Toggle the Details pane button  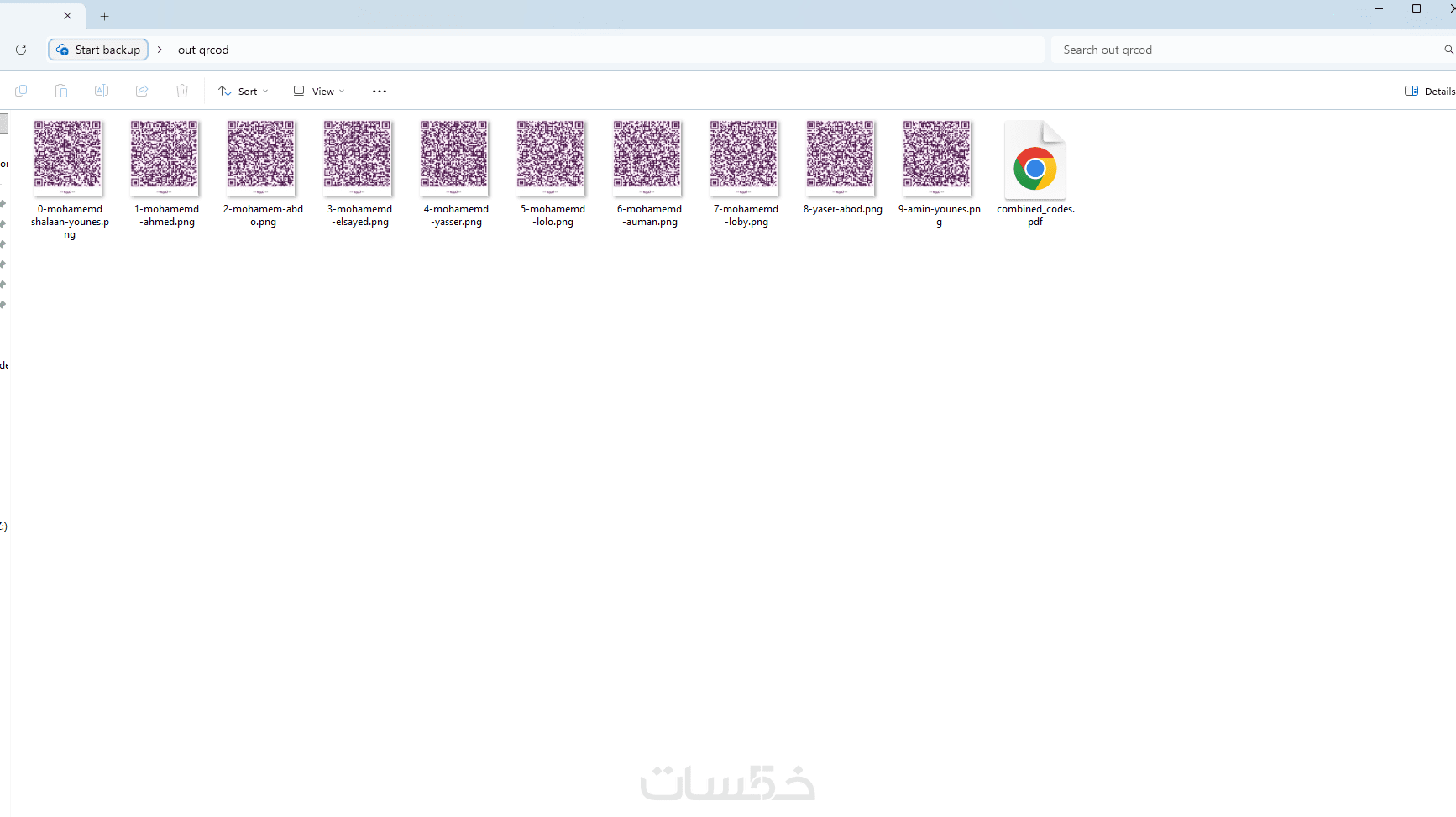(x=1429, y=92)
